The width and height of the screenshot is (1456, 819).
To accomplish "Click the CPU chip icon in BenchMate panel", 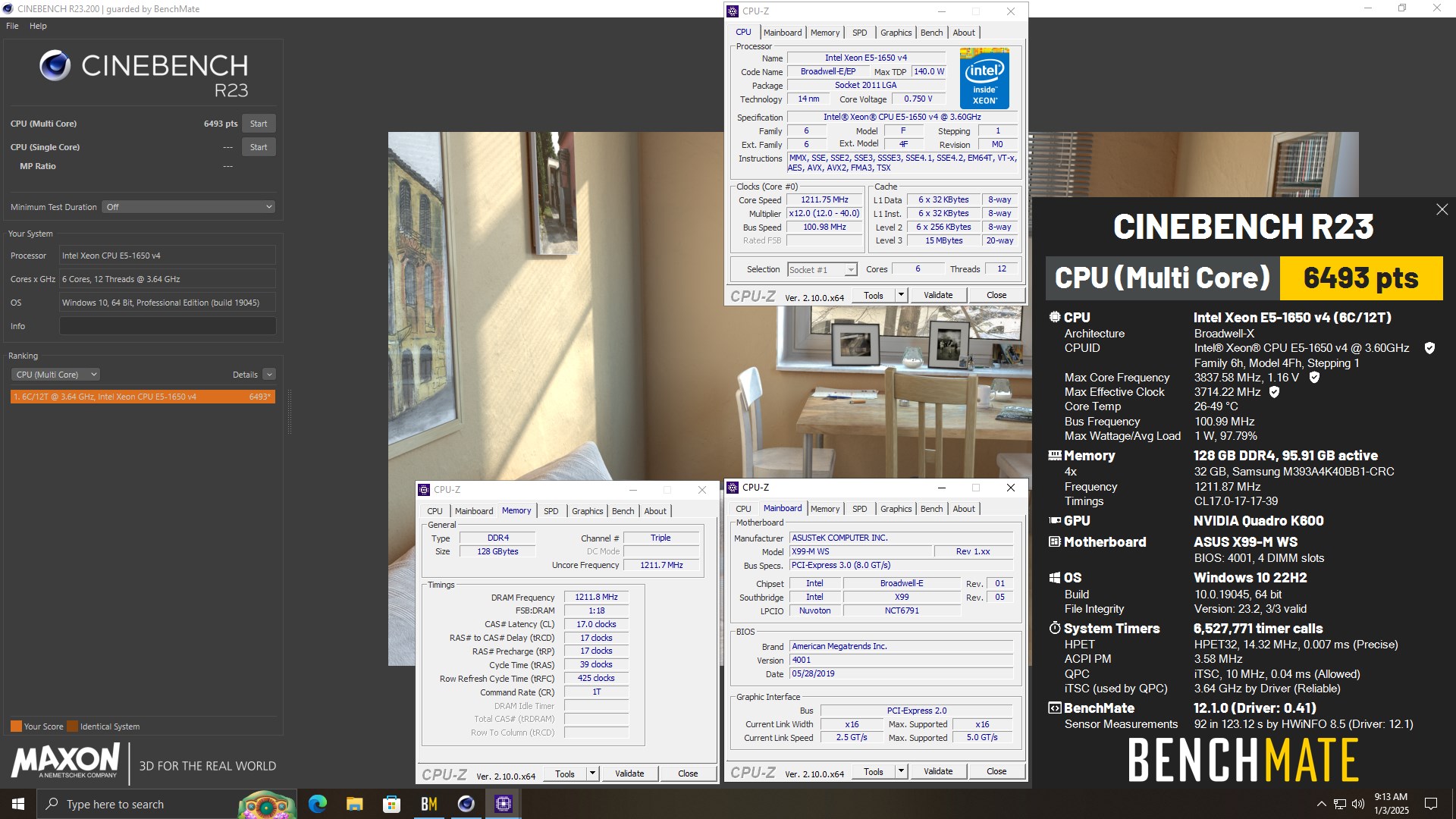I will [x=1054, y=317].
